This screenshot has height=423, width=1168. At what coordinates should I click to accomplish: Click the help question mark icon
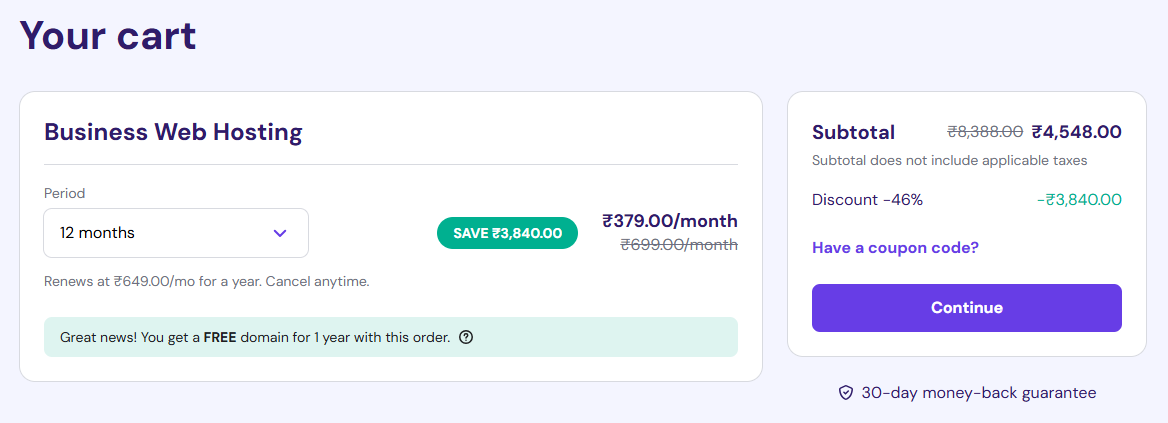coord(466,337)
